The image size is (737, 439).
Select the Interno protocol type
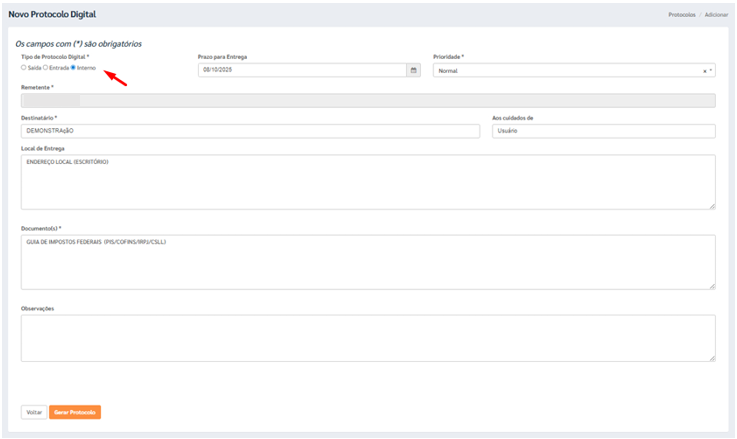(x=73, y=67)
